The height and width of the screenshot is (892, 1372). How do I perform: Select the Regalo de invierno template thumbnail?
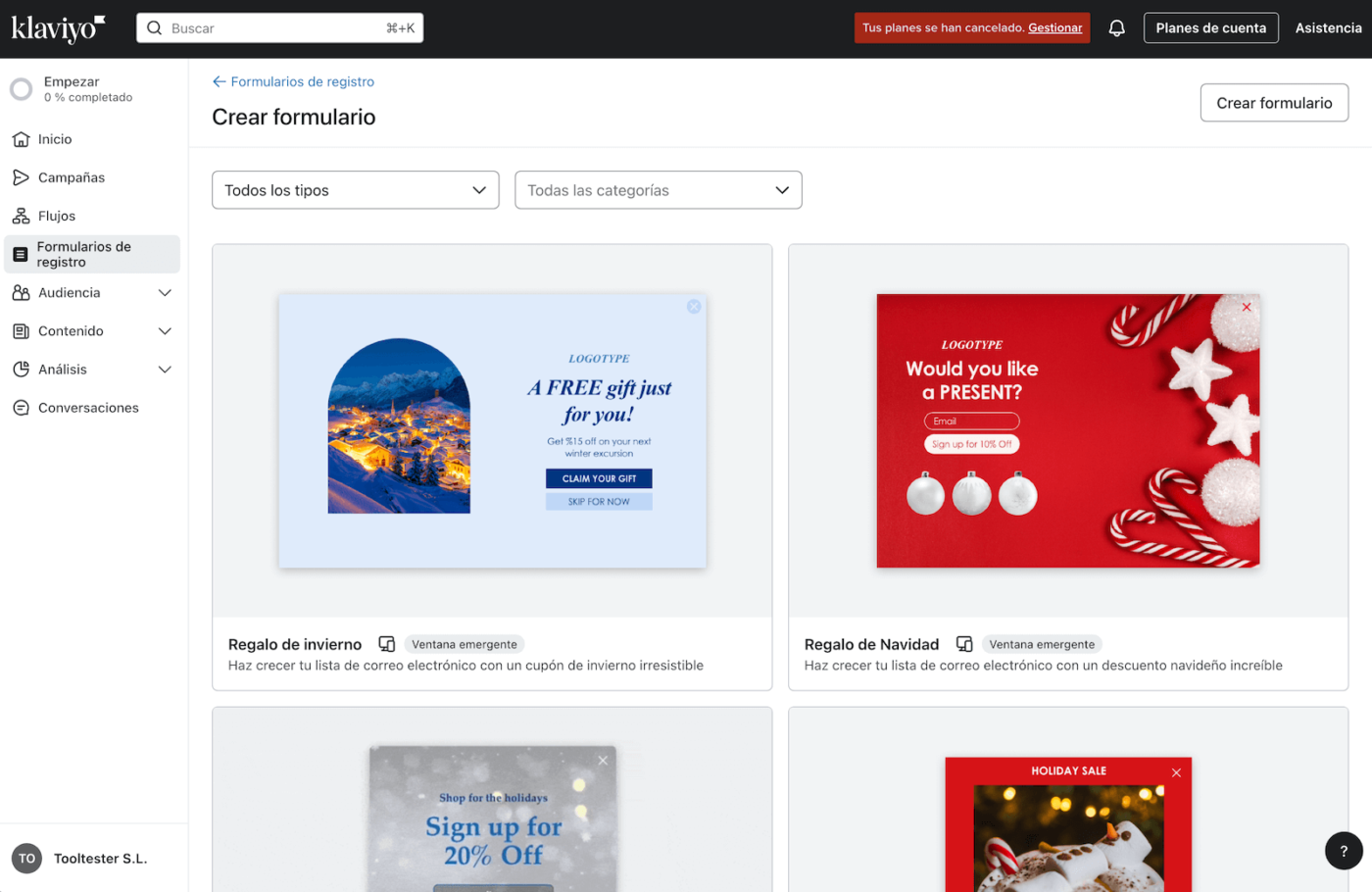492,430
